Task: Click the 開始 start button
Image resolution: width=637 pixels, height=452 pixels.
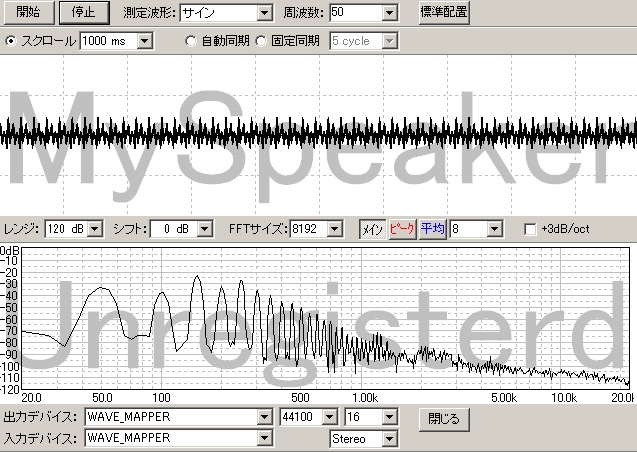Action: (x=28, y=12)
